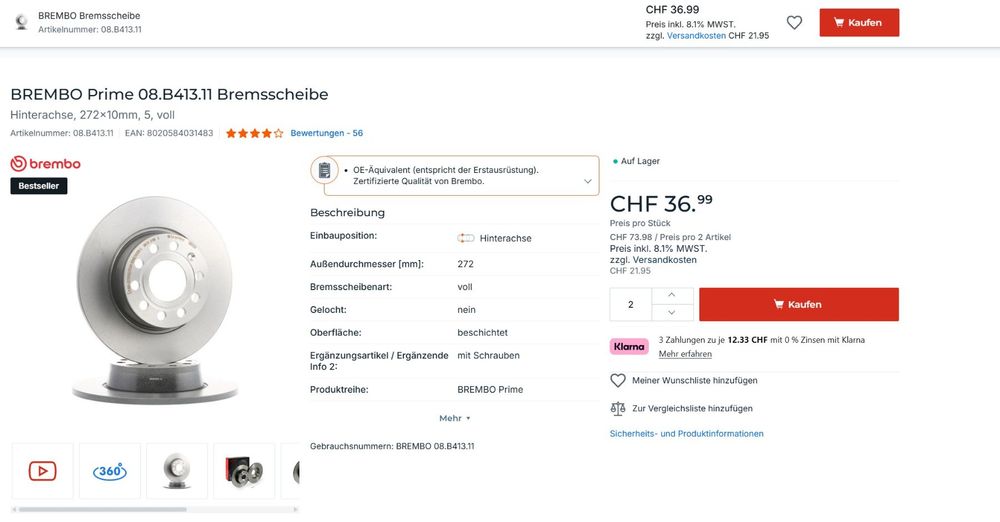This screenshot has height=522, width=1000.
Task: Decrease the quantity with the down arrow
Action: (672, 312)
